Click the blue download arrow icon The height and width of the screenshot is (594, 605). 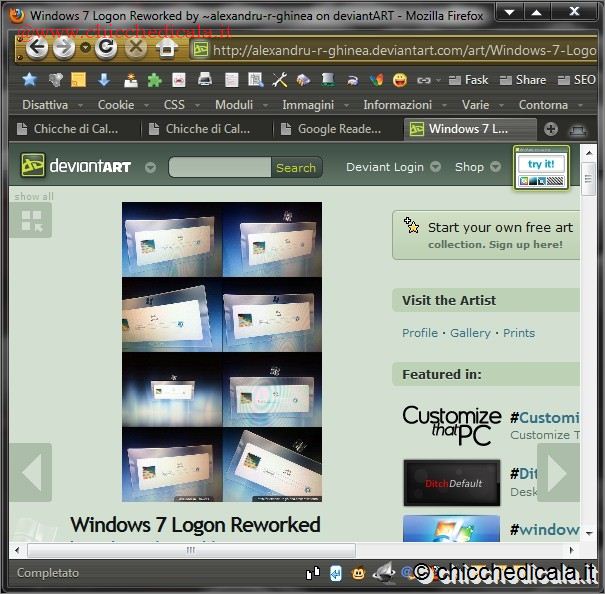click(104, 80)
